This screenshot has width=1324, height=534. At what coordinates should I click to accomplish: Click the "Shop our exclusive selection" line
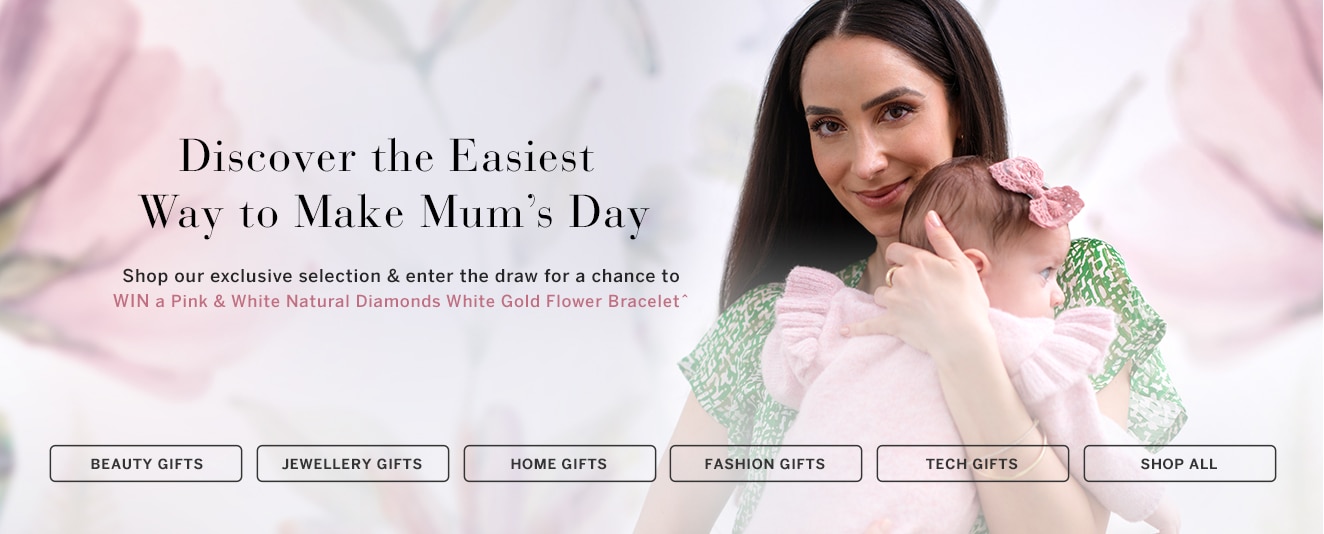click(x=401, y=276)
